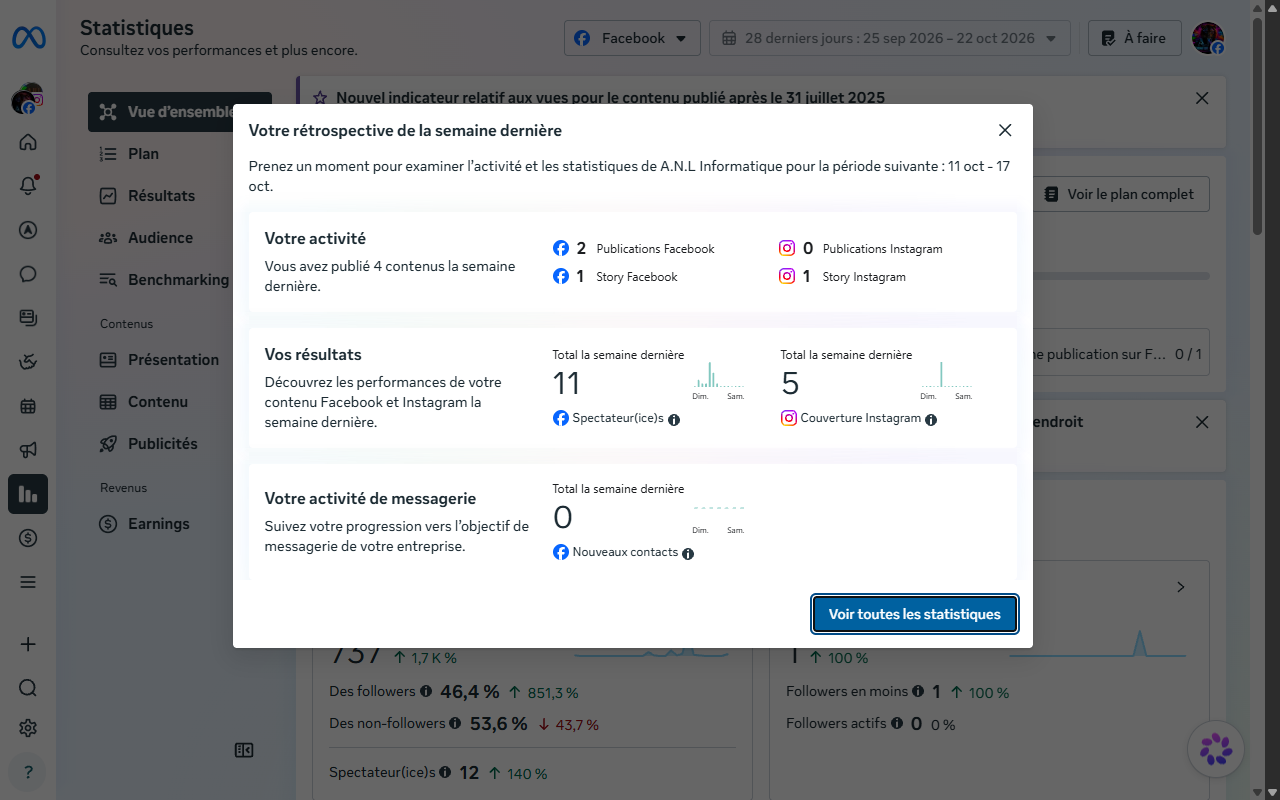Open the hamburger all-tools menu icon
This screenshot has width=1280, height=800.
coord(28,582)
